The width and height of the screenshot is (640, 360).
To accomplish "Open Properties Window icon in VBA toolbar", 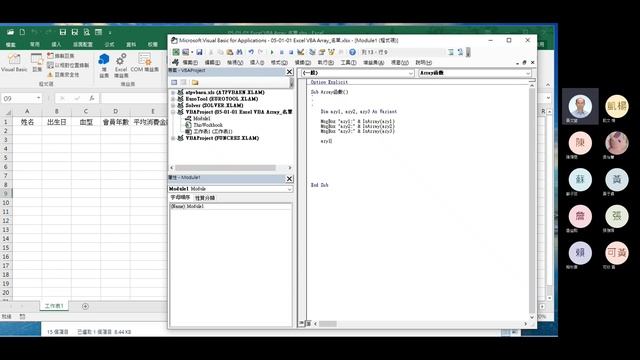I will [322, 52].
